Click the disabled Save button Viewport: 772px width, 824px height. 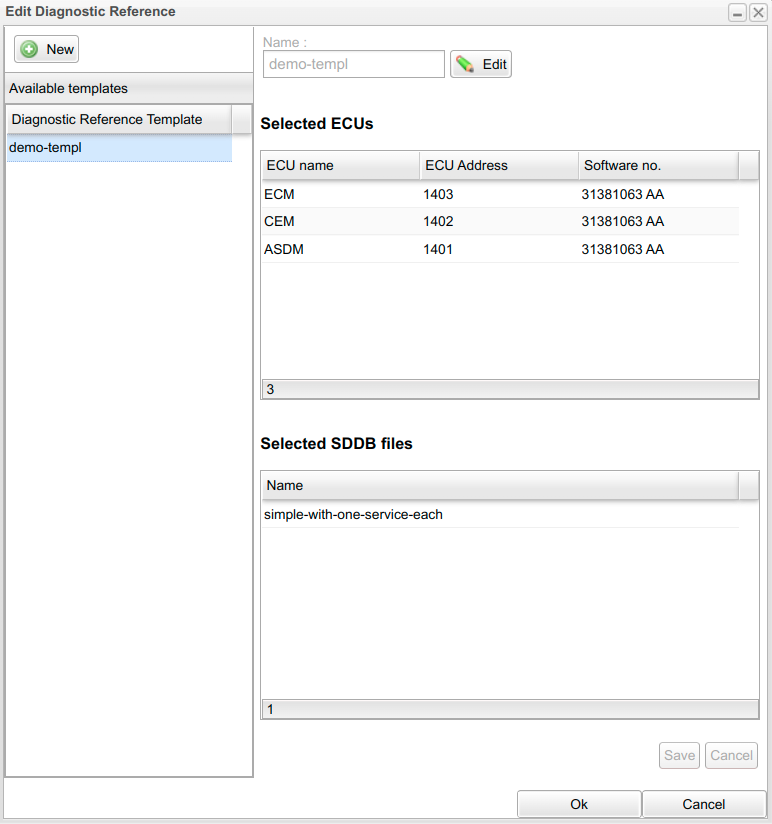(679, 755)
